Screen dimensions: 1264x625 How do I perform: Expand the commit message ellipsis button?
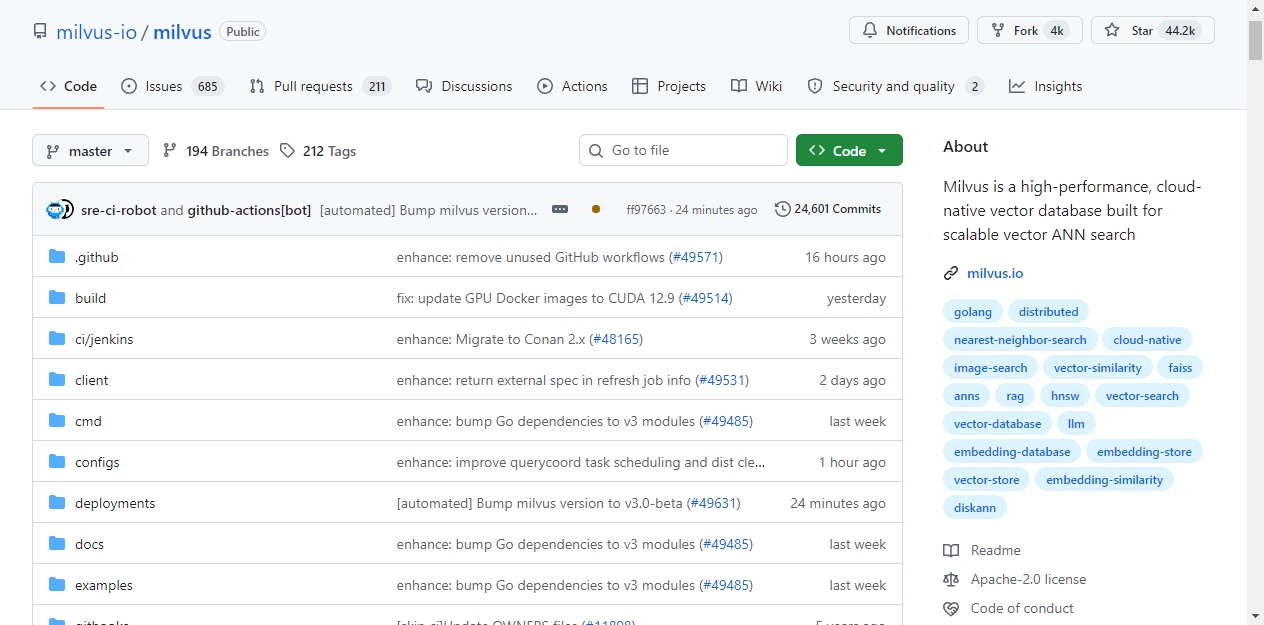[560, 209]
